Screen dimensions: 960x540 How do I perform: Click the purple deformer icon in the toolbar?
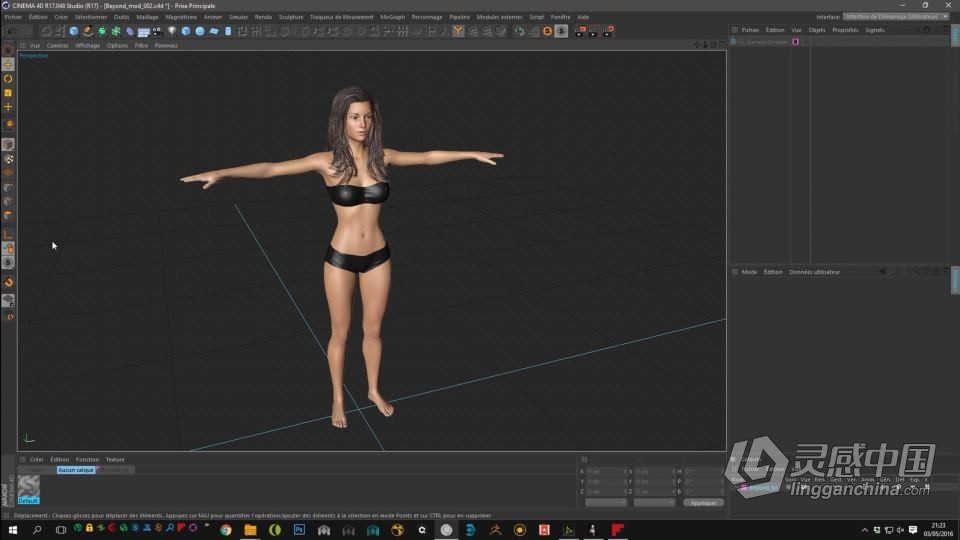(x=130, y=31)
